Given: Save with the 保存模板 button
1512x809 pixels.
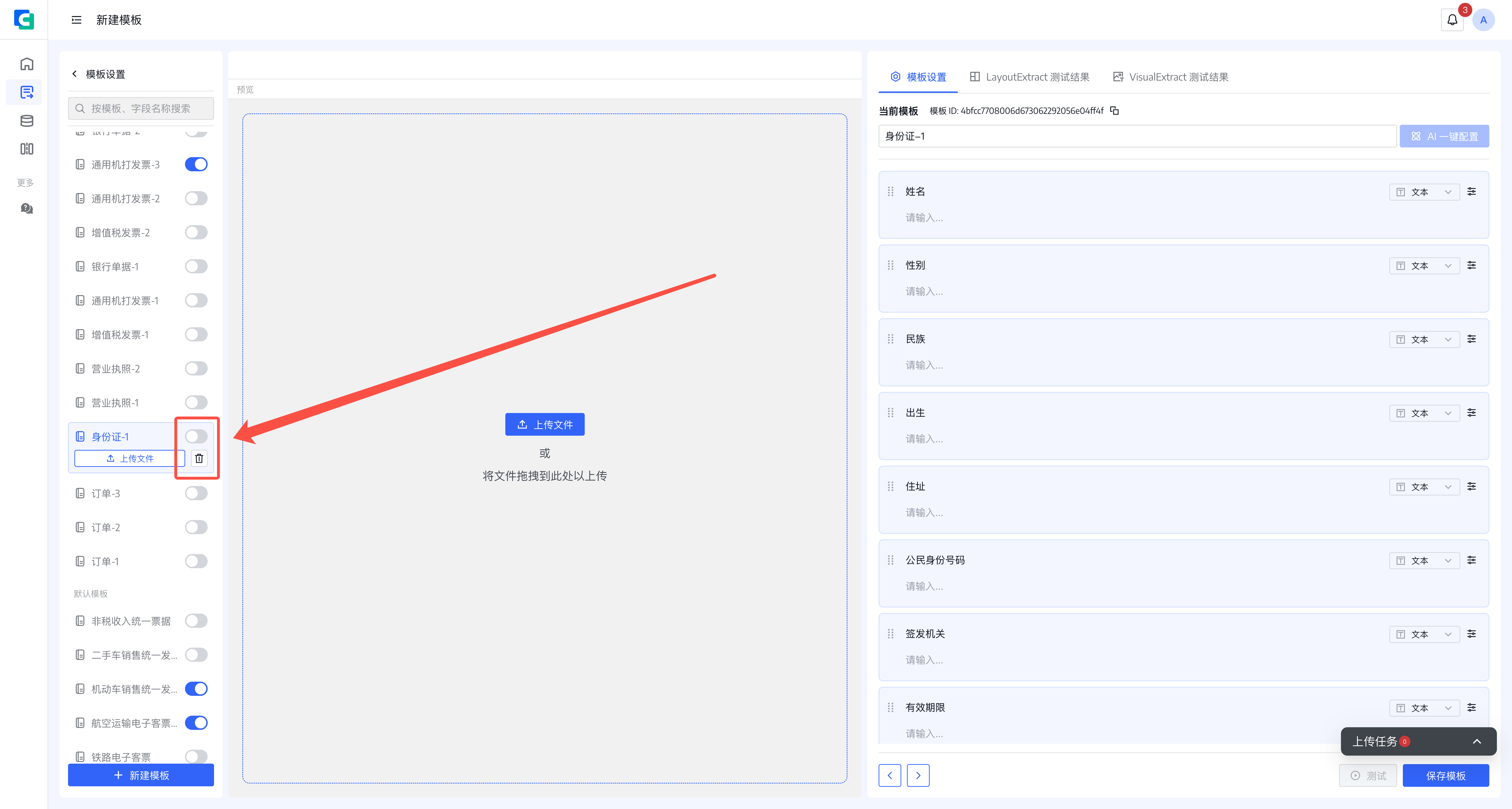Looking at the screenshot, I should [1446, 775].
